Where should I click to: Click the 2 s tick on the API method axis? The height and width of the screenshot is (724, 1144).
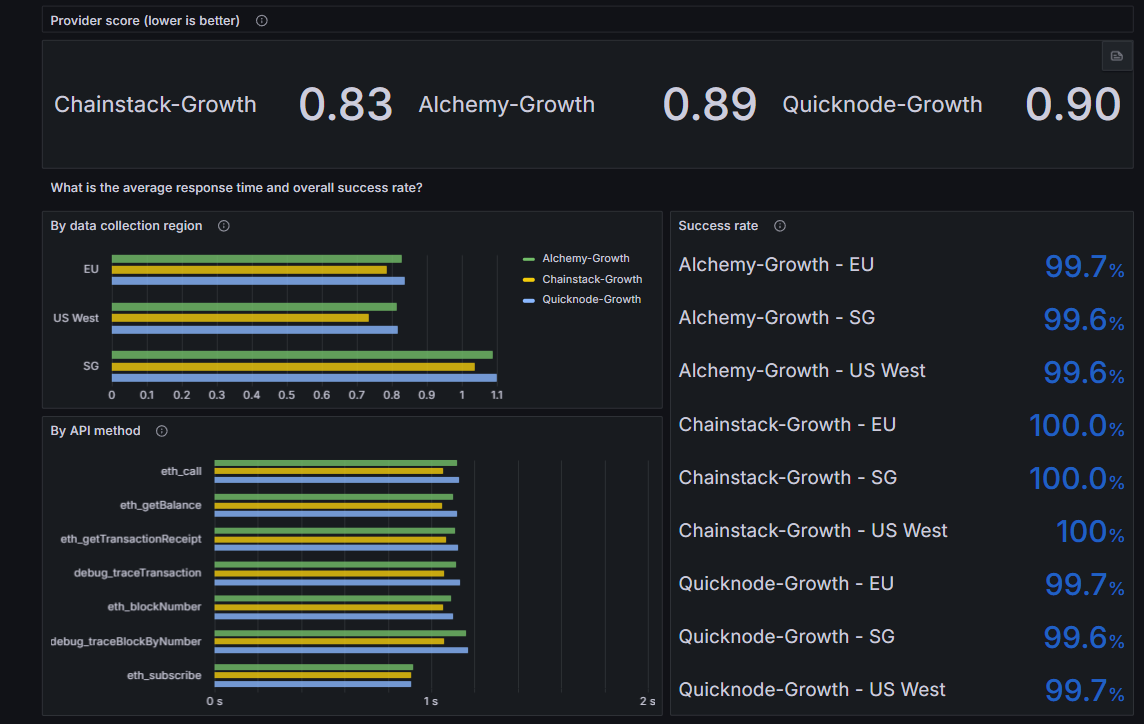647,701
